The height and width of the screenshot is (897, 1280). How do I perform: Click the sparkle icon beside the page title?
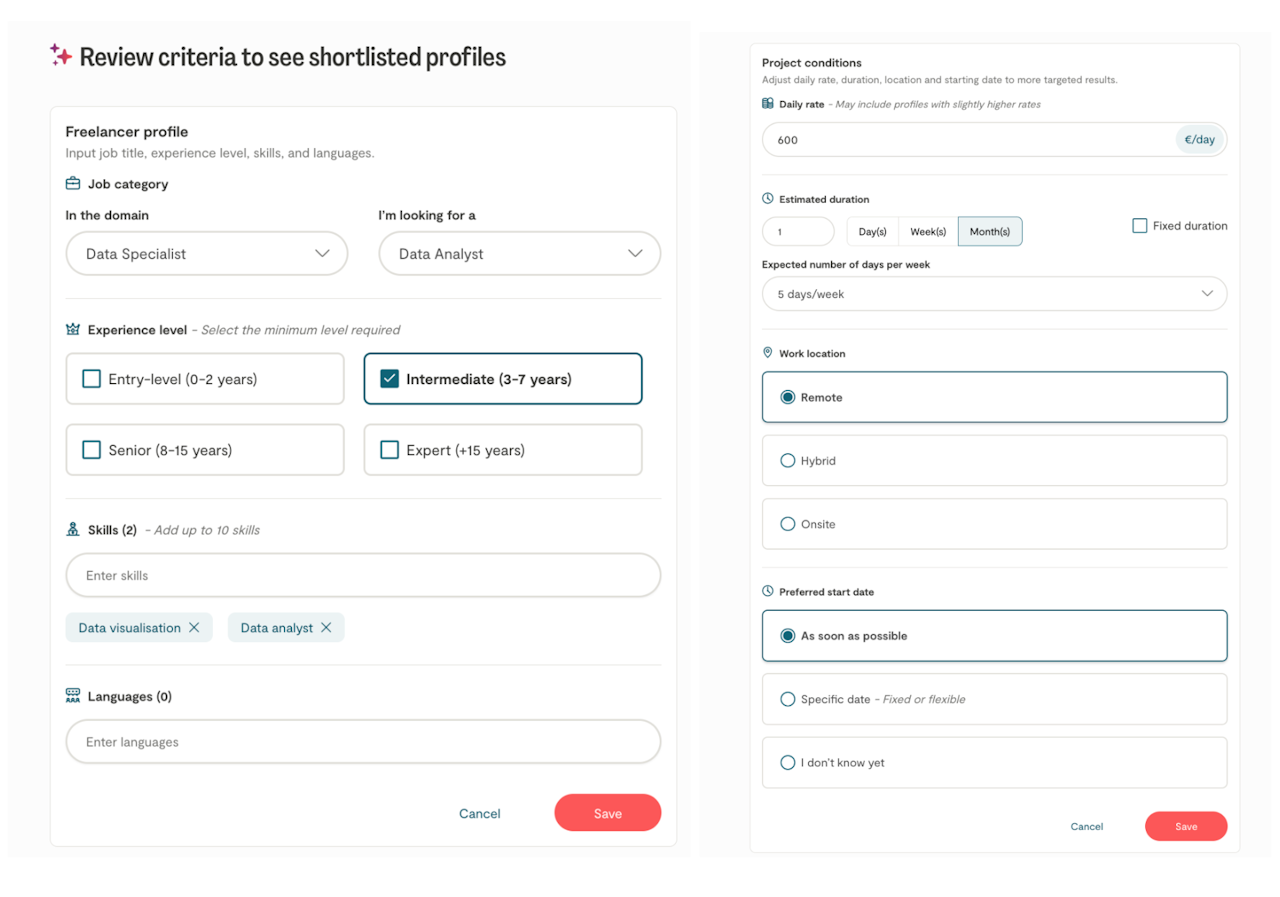click(x=61, y=56)
